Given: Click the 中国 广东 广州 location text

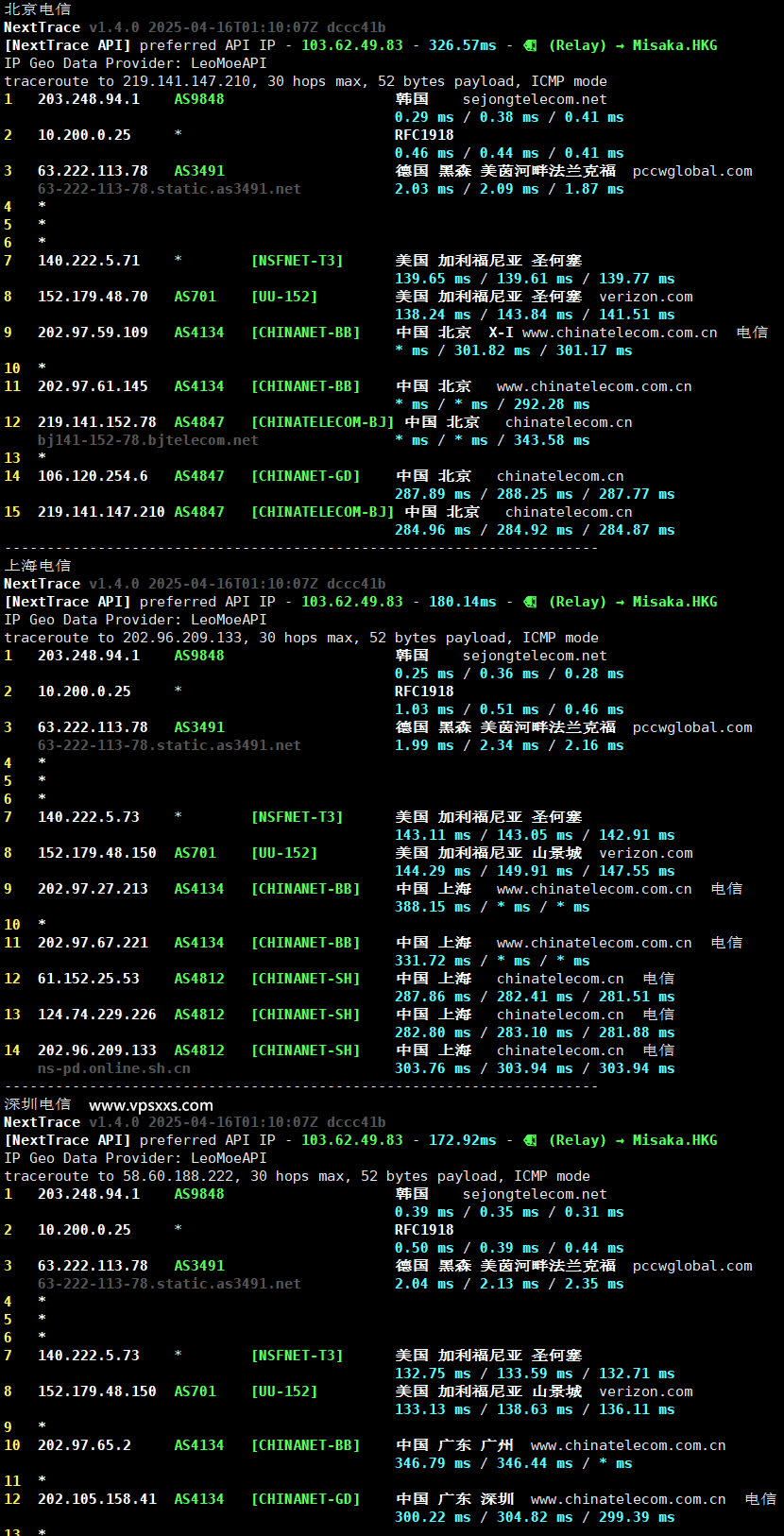Looking at the screenshot, I should click(x=454, y=1445).
